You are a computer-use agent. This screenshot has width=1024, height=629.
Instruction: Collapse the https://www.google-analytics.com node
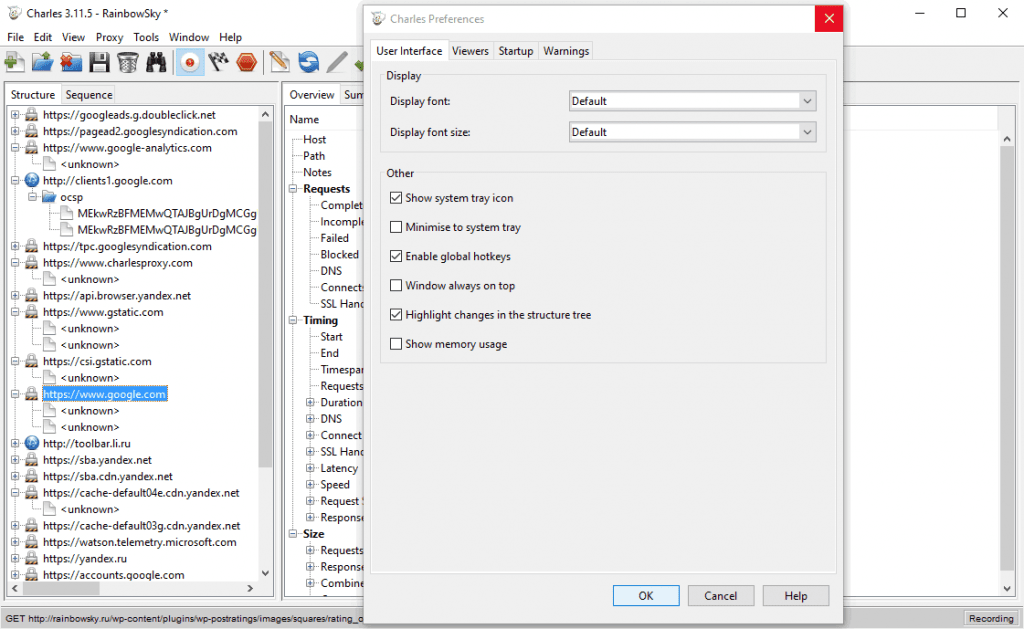(15, 148)
